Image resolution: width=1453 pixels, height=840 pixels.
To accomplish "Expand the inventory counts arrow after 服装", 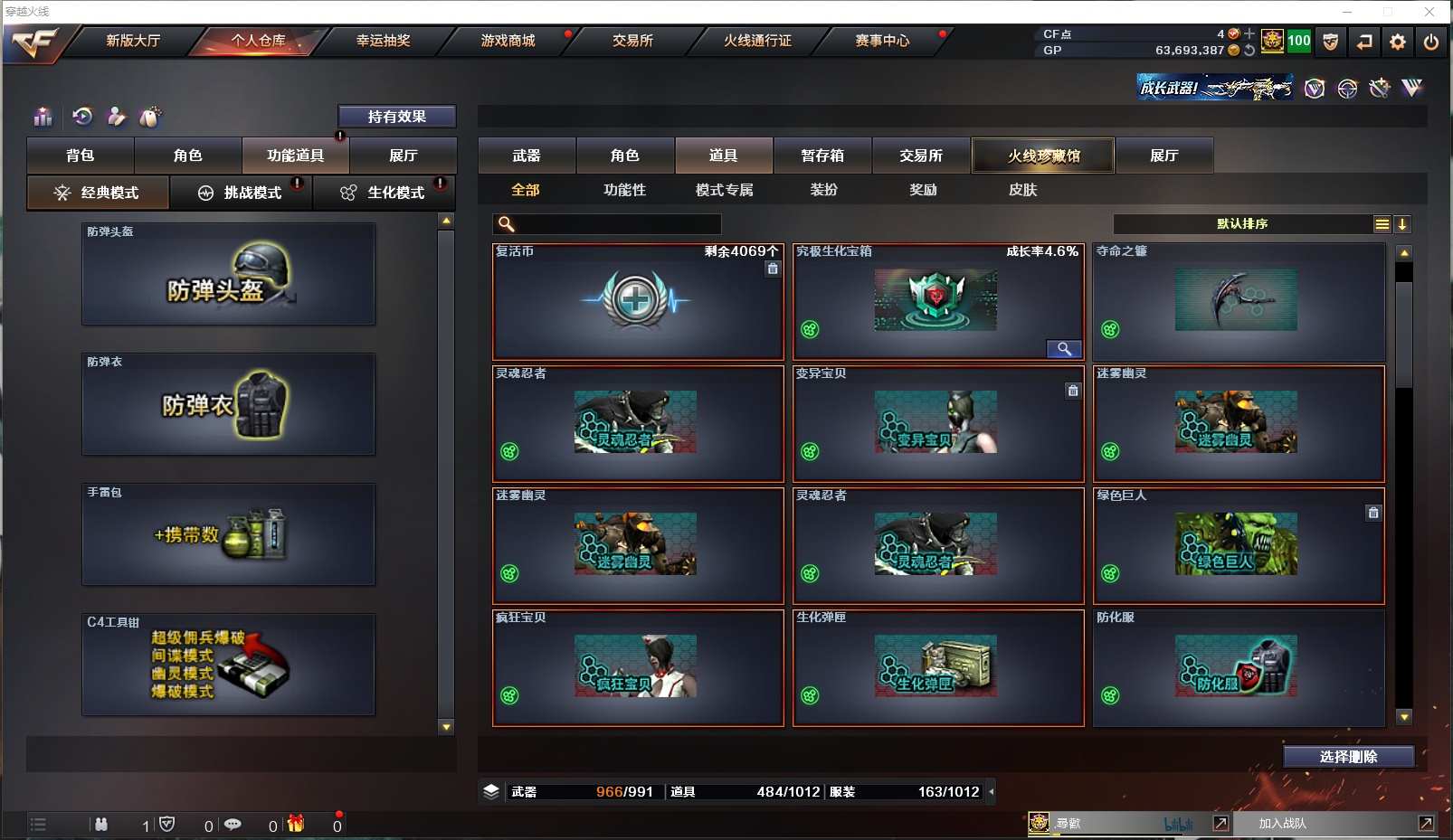I will click(991, 792).
